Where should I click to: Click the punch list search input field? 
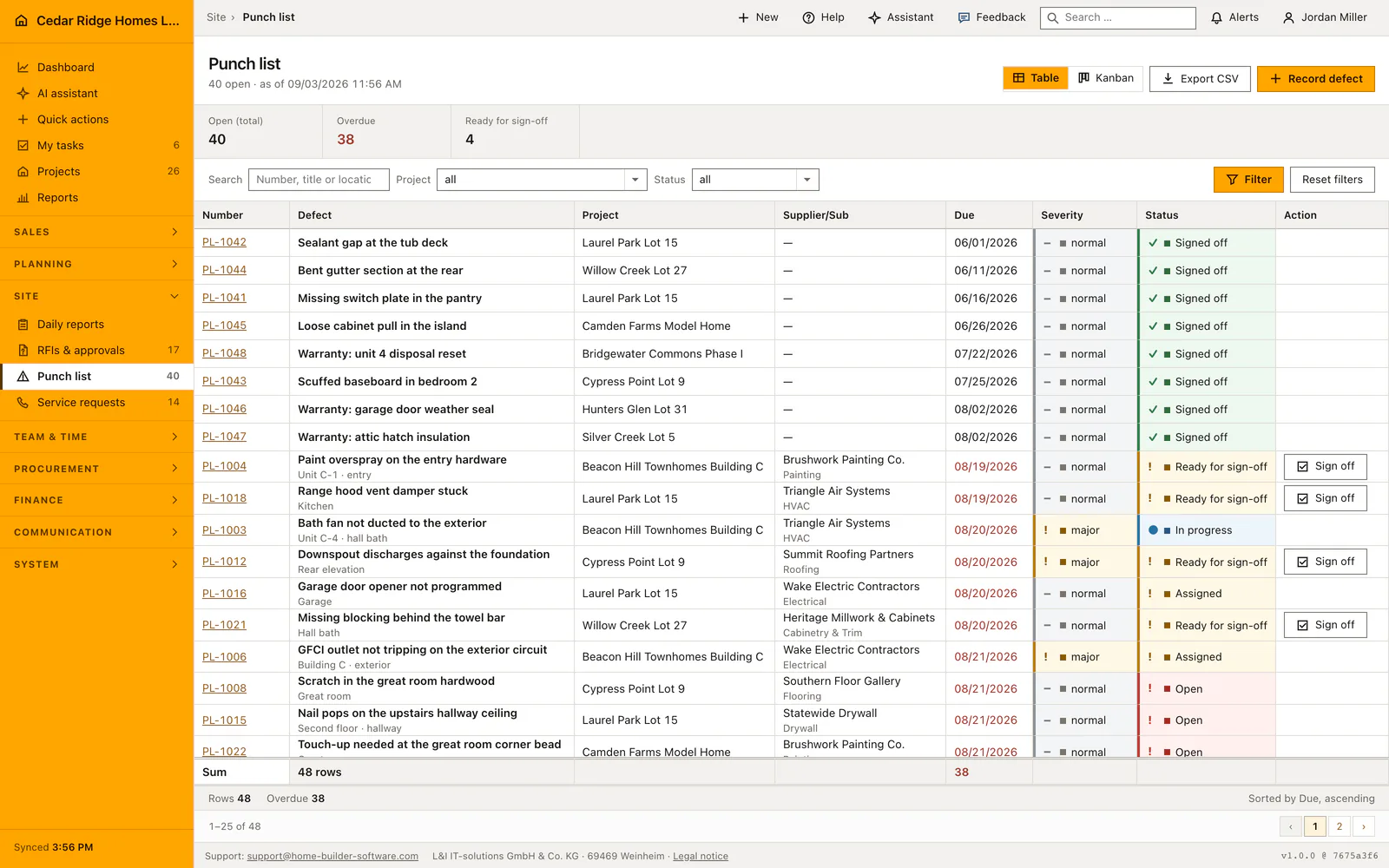point(319,180)
